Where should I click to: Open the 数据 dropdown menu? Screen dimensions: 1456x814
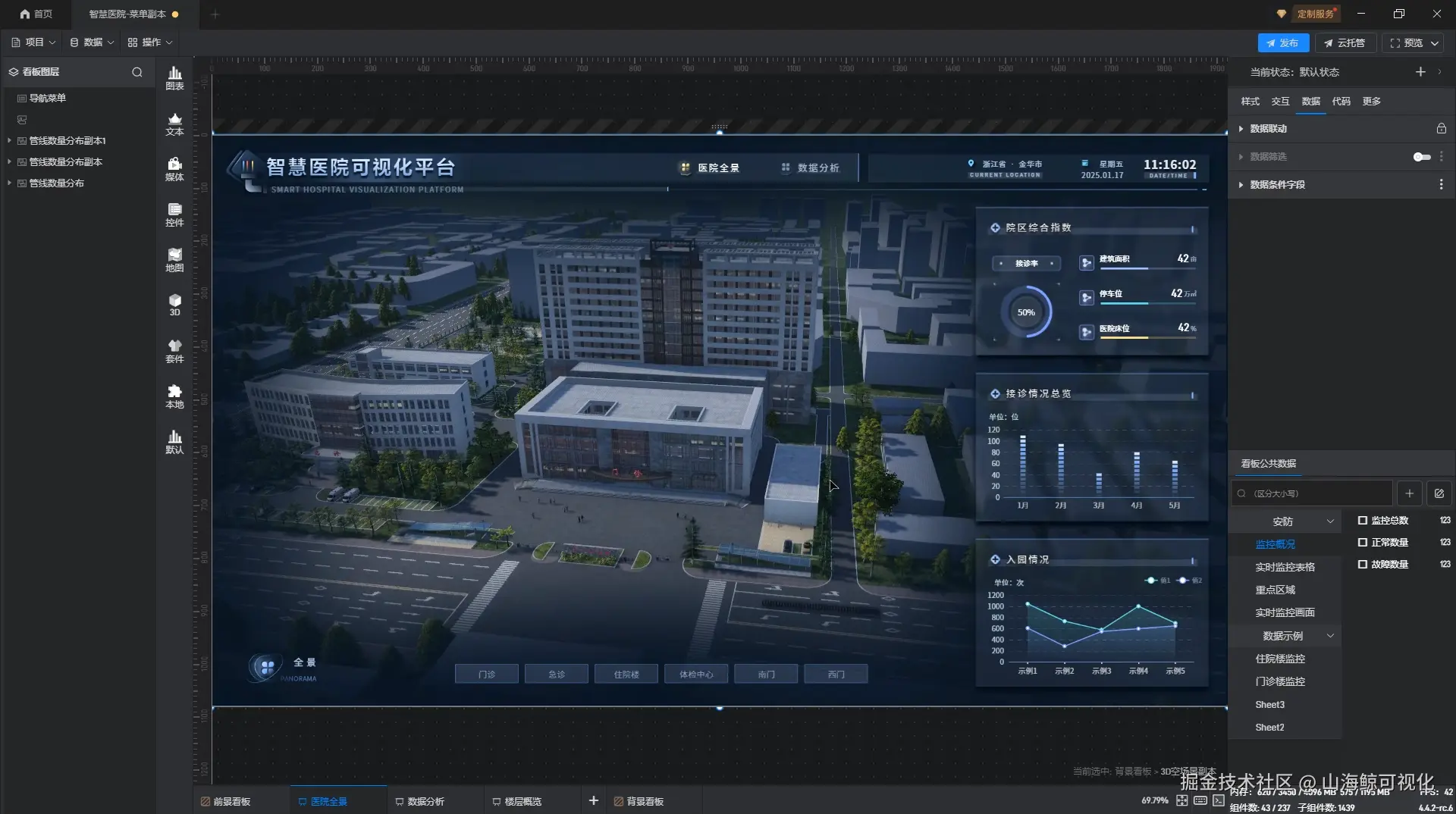pos(92,42)
